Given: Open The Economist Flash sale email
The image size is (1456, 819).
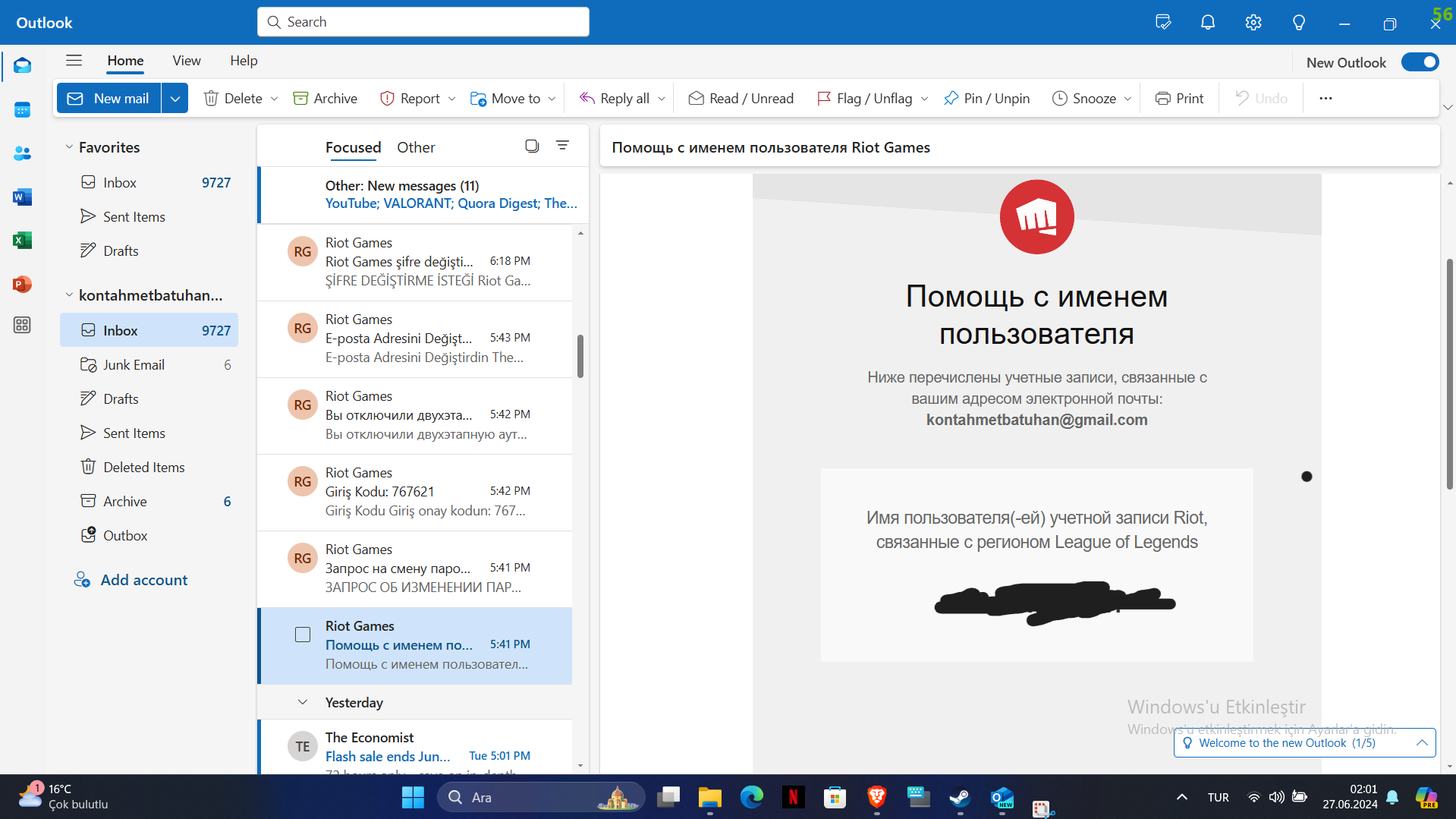Looking at the screenshot, I should click(416, 748).
